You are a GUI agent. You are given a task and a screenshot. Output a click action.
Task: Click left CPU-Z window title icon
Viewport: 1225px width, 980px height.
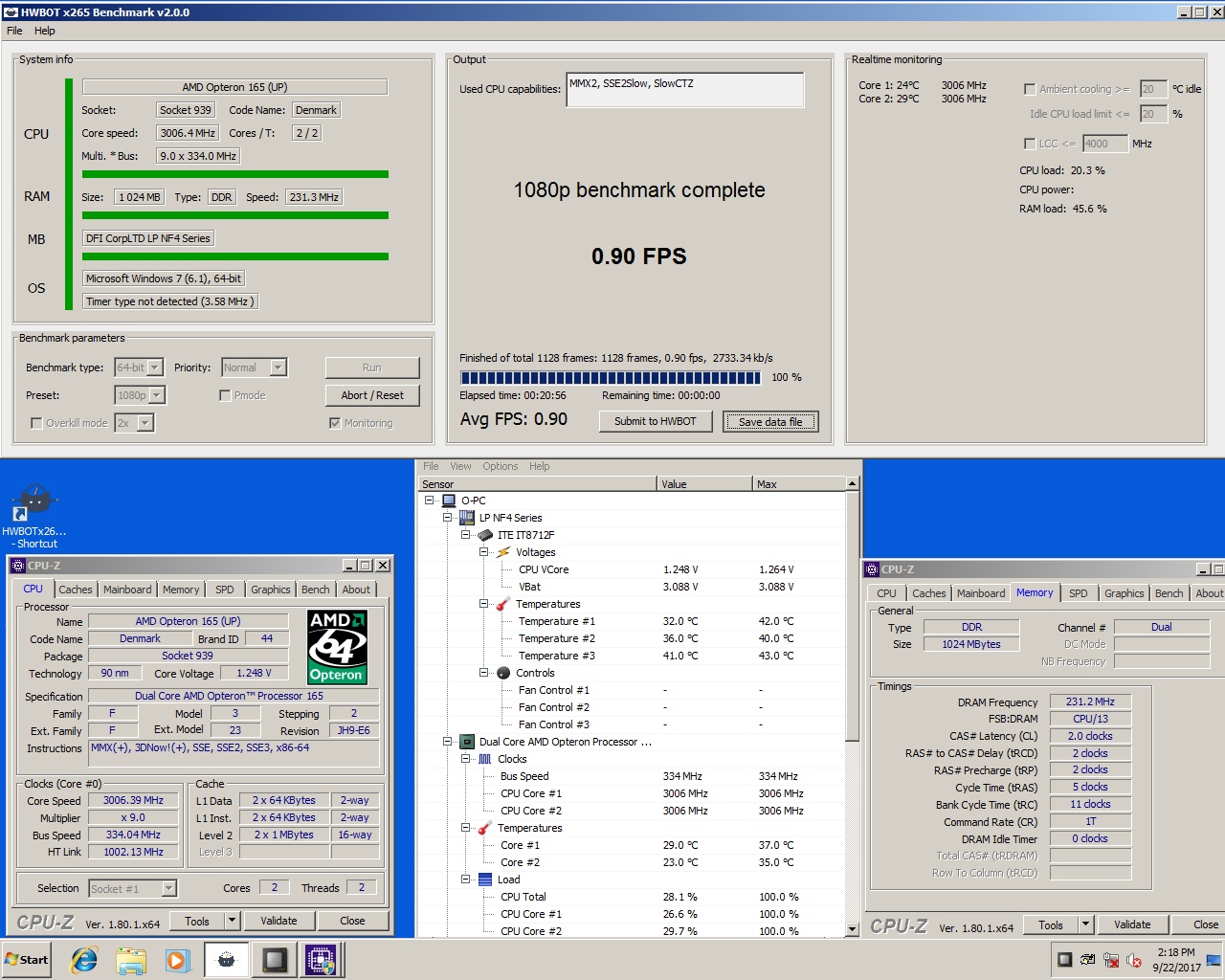pyautogui.click(x=18, y=566)
